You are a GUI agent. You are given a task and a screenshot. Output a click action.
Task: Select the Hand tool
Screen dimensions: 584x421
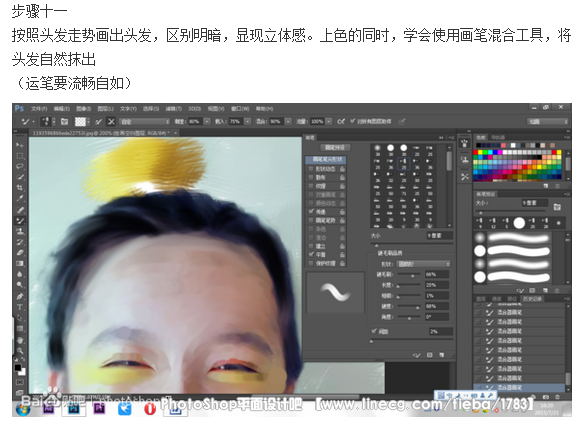coord(20,340)
